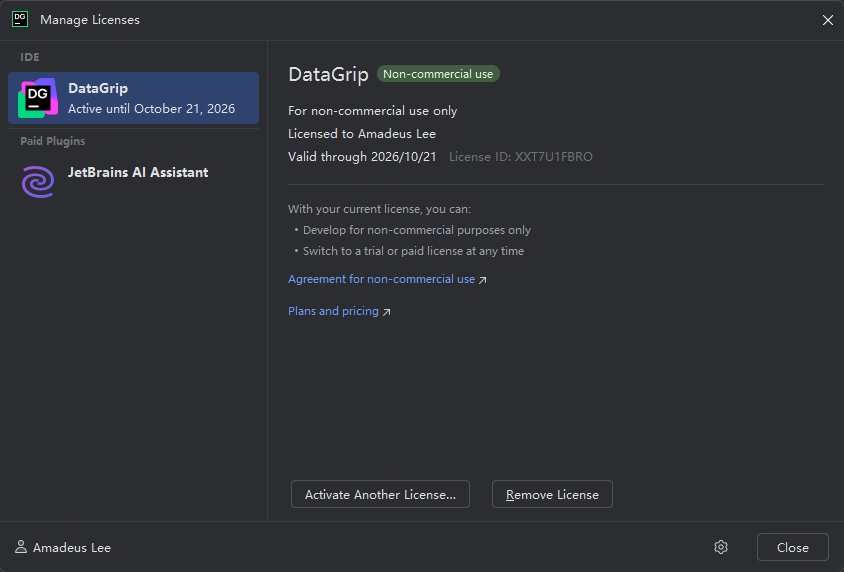Click the Valid through 2026/10/21 text

pyautogui.click(x=362, y=157)
